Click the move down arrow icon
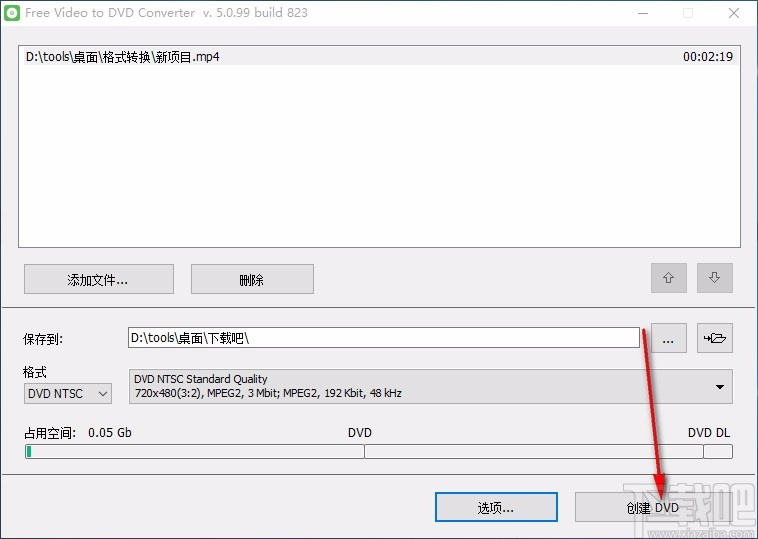 tap(714, 278)
